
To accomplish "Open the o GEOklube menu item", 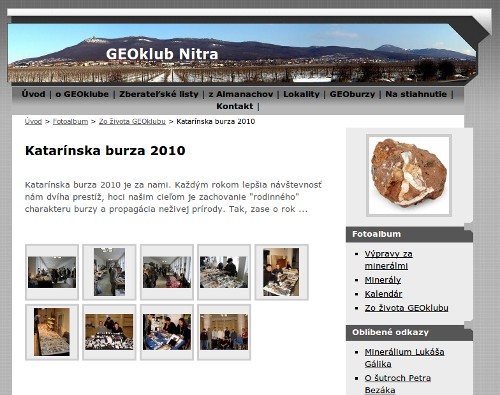I will [82, 94].
